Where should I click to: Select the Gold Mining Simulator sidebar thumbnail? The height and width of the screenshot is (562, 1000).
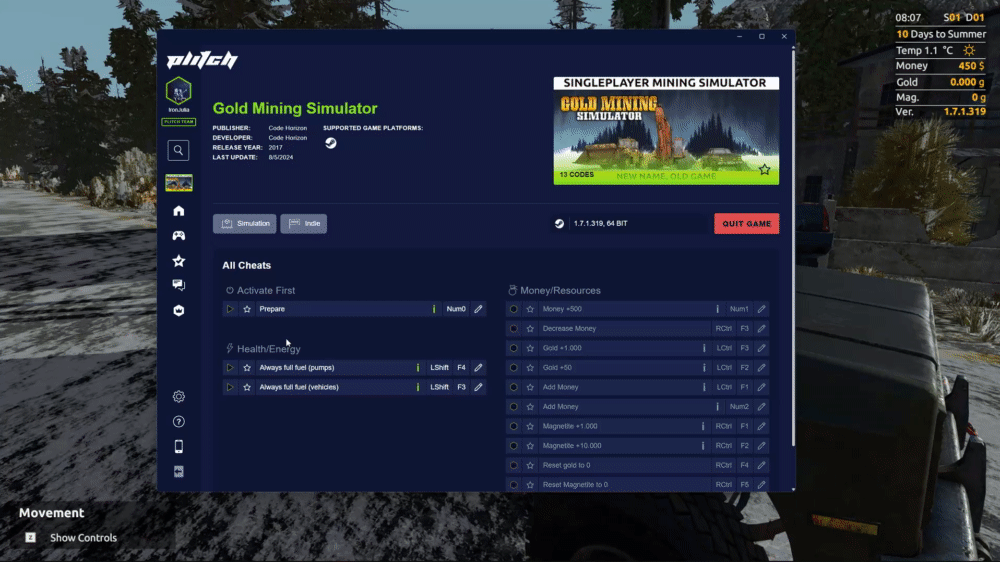click(x=179, y=183)
